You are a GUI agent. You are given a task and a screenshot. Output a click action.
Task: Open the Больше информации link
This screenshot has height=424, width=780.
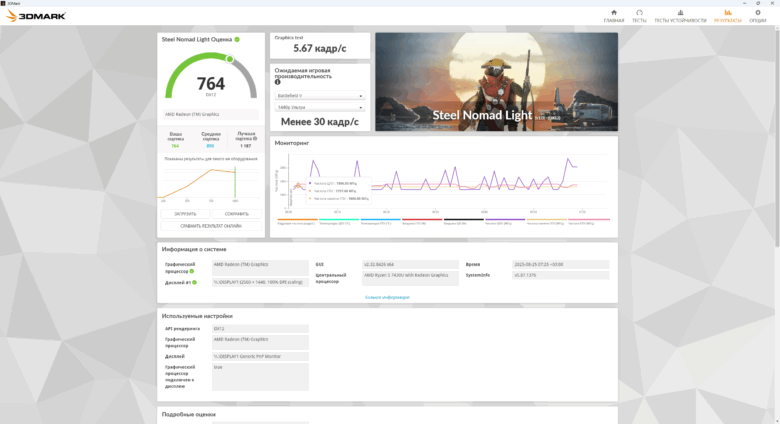point(387,297)
